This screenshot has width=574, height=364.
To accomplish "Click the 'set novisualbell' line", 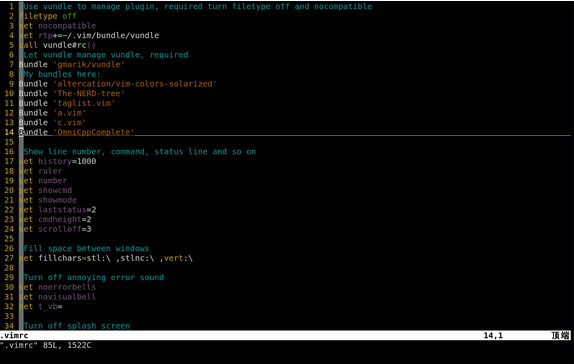I will pyautogui.click(x=57, y=297).
